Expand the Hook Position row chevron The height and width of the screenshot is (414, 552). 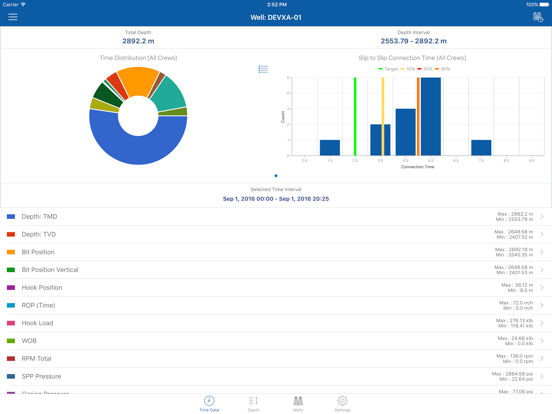542,288
